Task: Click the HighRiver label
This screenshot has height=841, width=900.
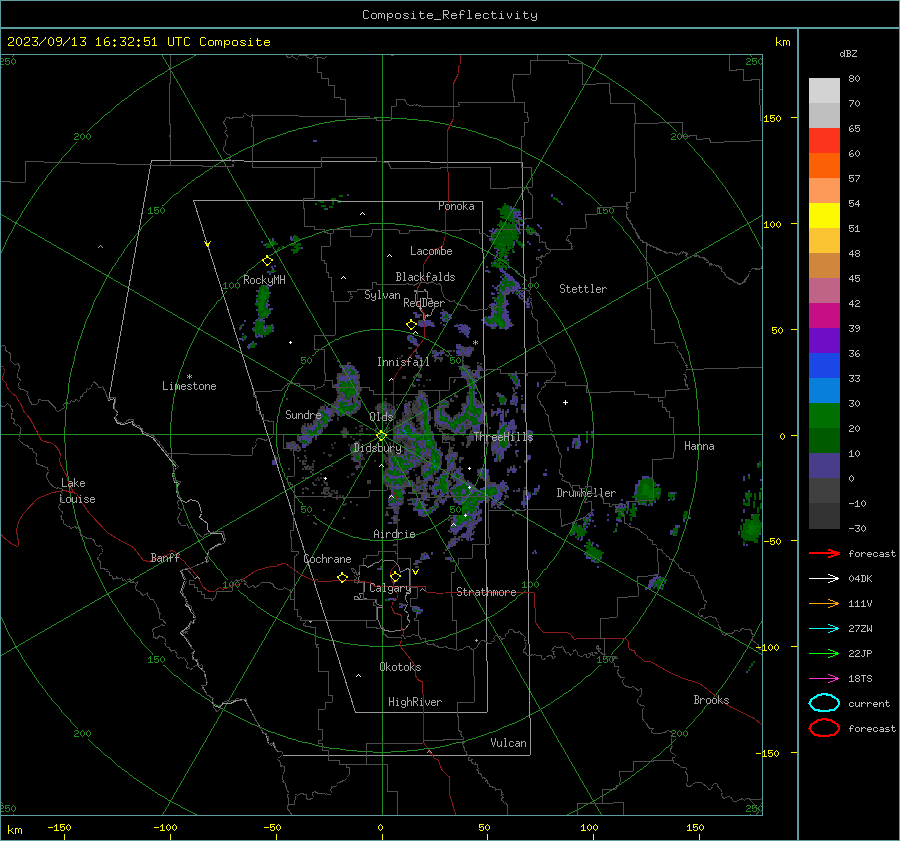Action: tap(415, 702)
